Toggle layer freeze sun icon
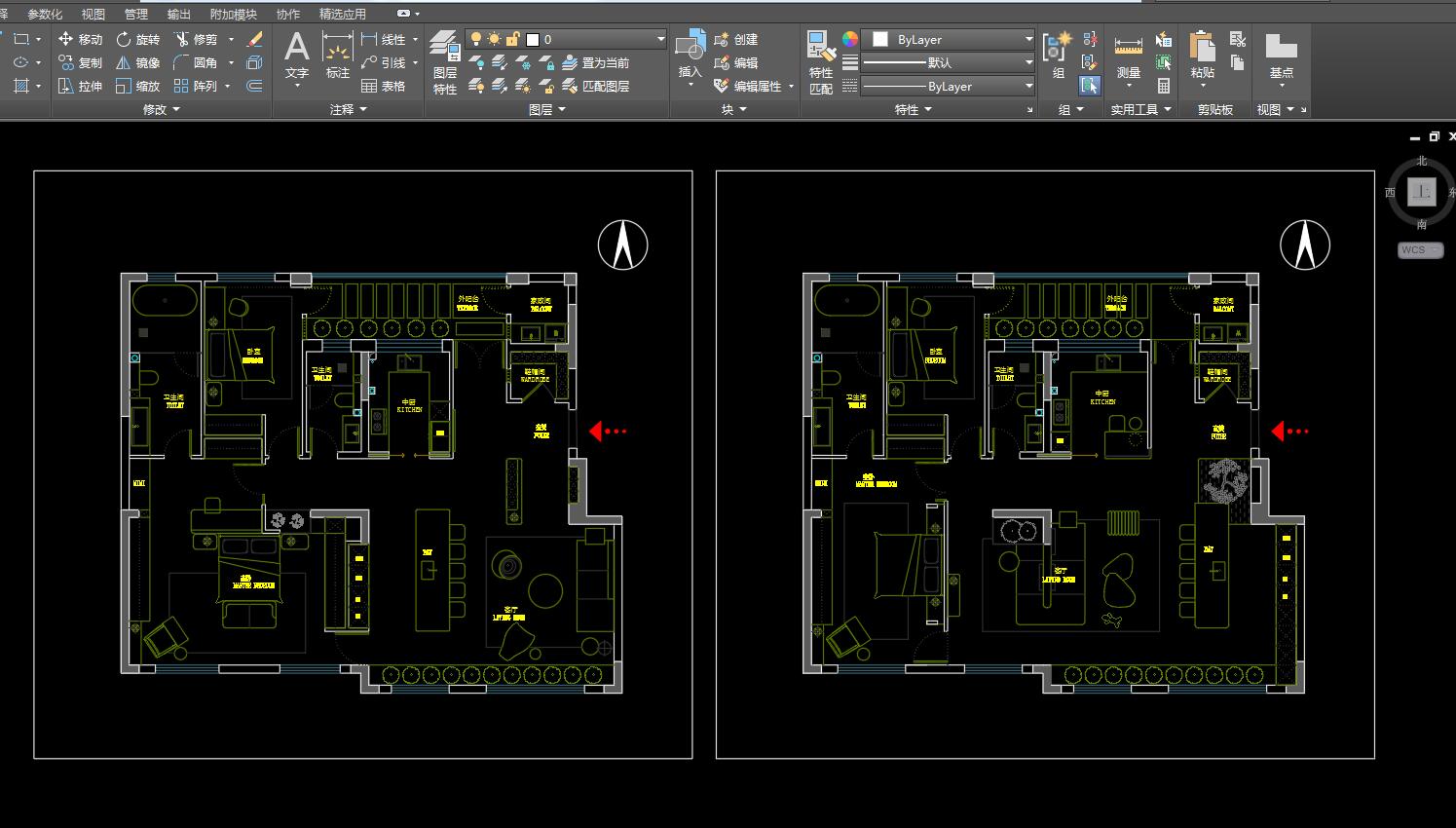The image size is (1456, 828). (x=495, y=39)
